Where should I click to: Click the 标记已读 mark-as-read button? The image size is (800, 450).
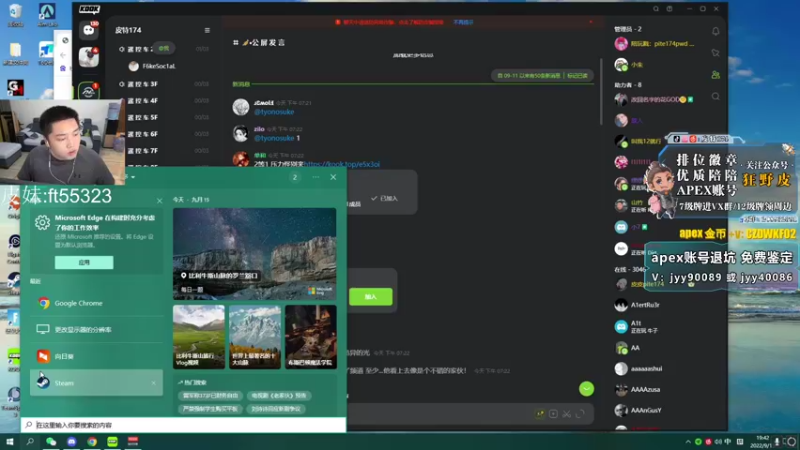click(577, 76)
